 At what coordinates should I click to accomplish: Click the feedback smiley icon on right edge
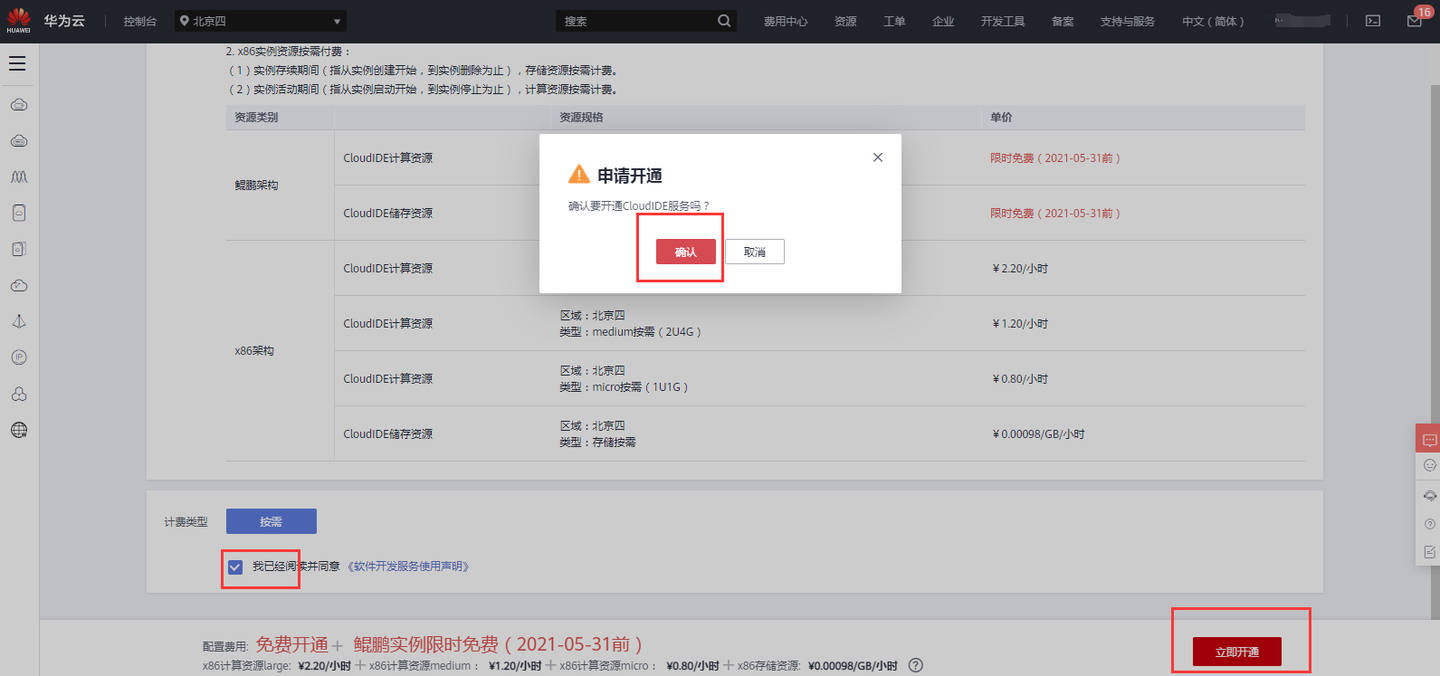(1428, 464)
